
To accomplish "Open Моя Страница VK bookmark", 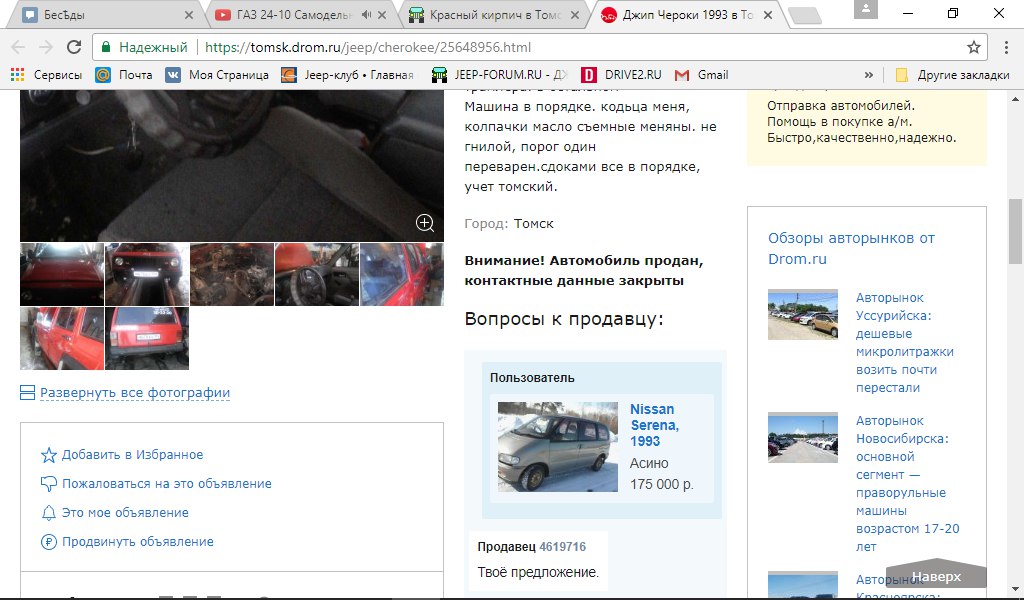I will 217,75.
